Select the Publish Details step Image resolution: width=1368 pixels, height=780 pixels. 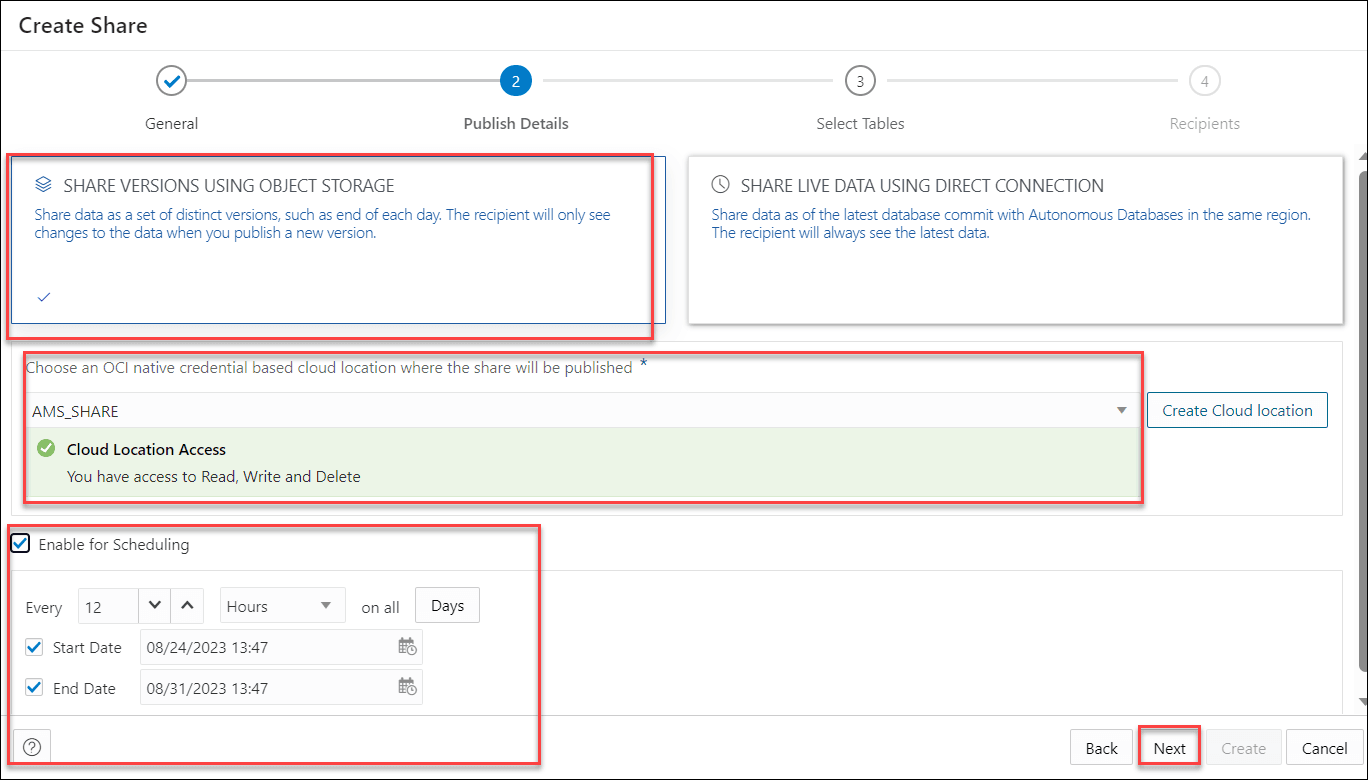point(516,81)
